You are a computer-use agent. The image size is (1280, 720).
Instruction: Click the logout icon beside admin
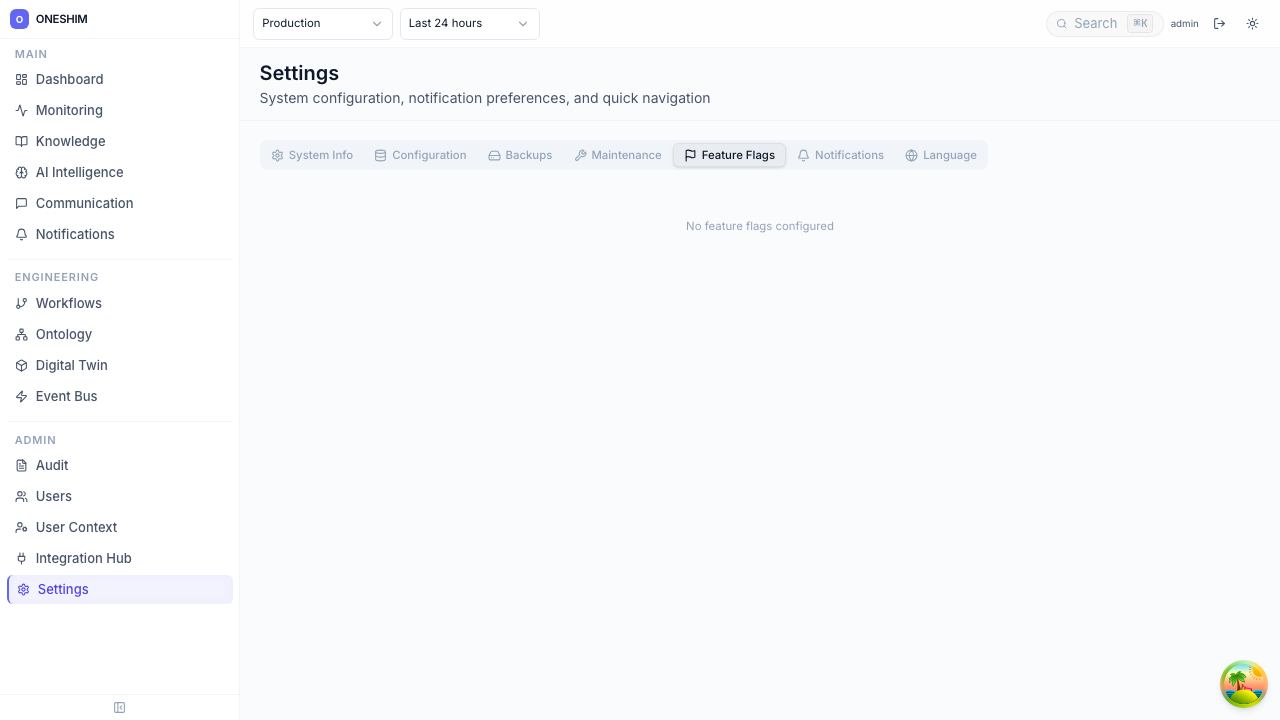point(1219,23)
